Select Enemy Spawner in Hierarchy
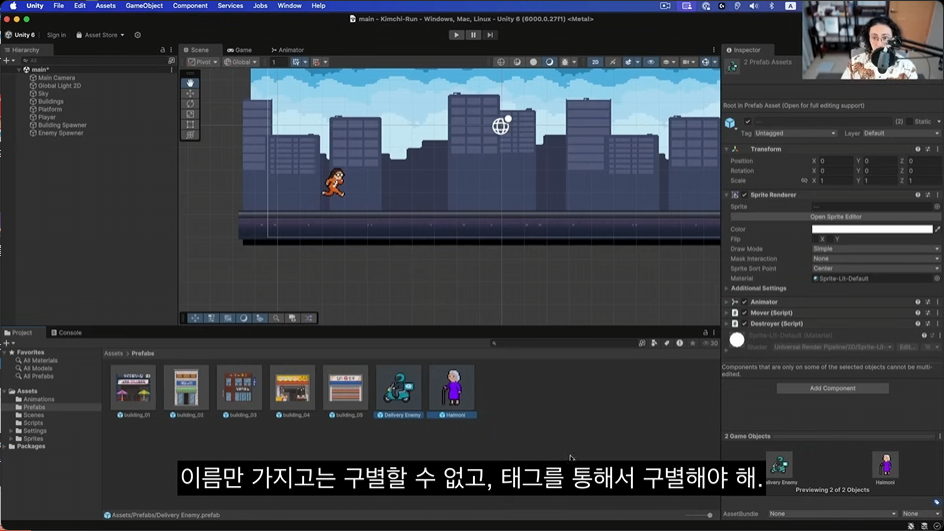This screenshot has width=944, height=531. [60, 133]
